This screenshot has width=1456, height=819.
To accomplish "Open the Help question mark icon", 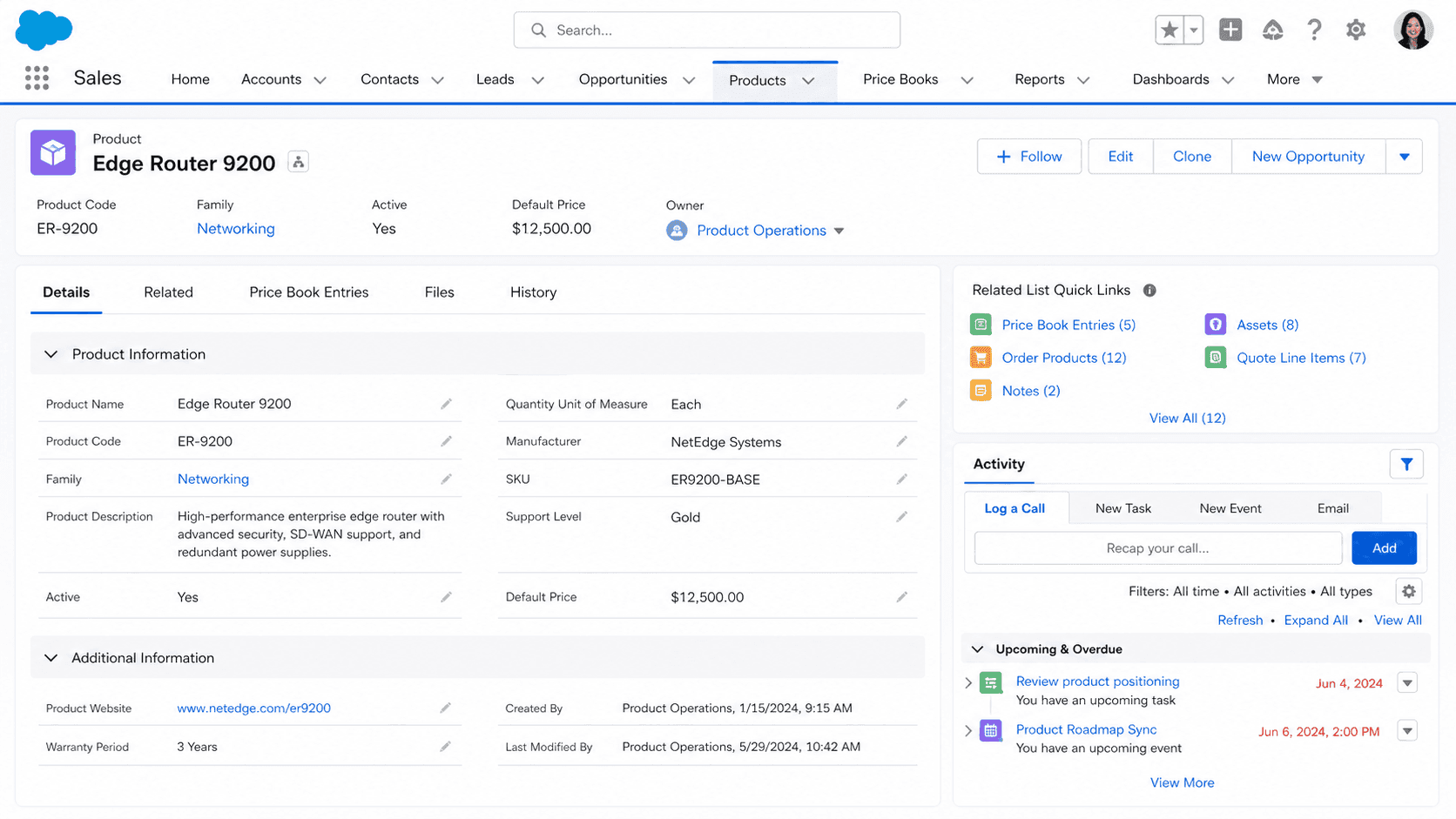I will click(1314, 30).
